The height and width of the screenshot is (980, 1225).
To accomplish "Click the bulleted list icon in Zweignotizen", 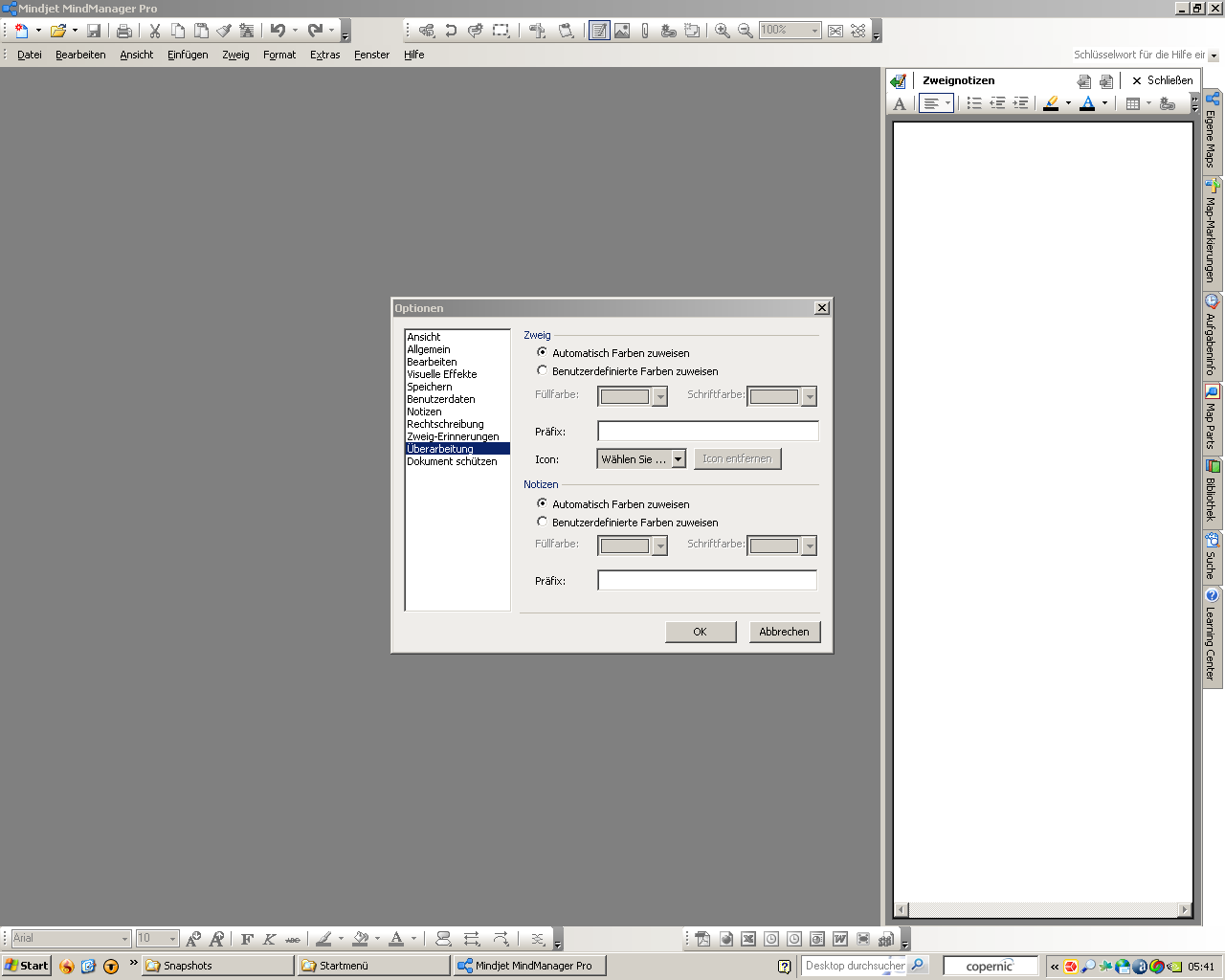I will point(974,103).
